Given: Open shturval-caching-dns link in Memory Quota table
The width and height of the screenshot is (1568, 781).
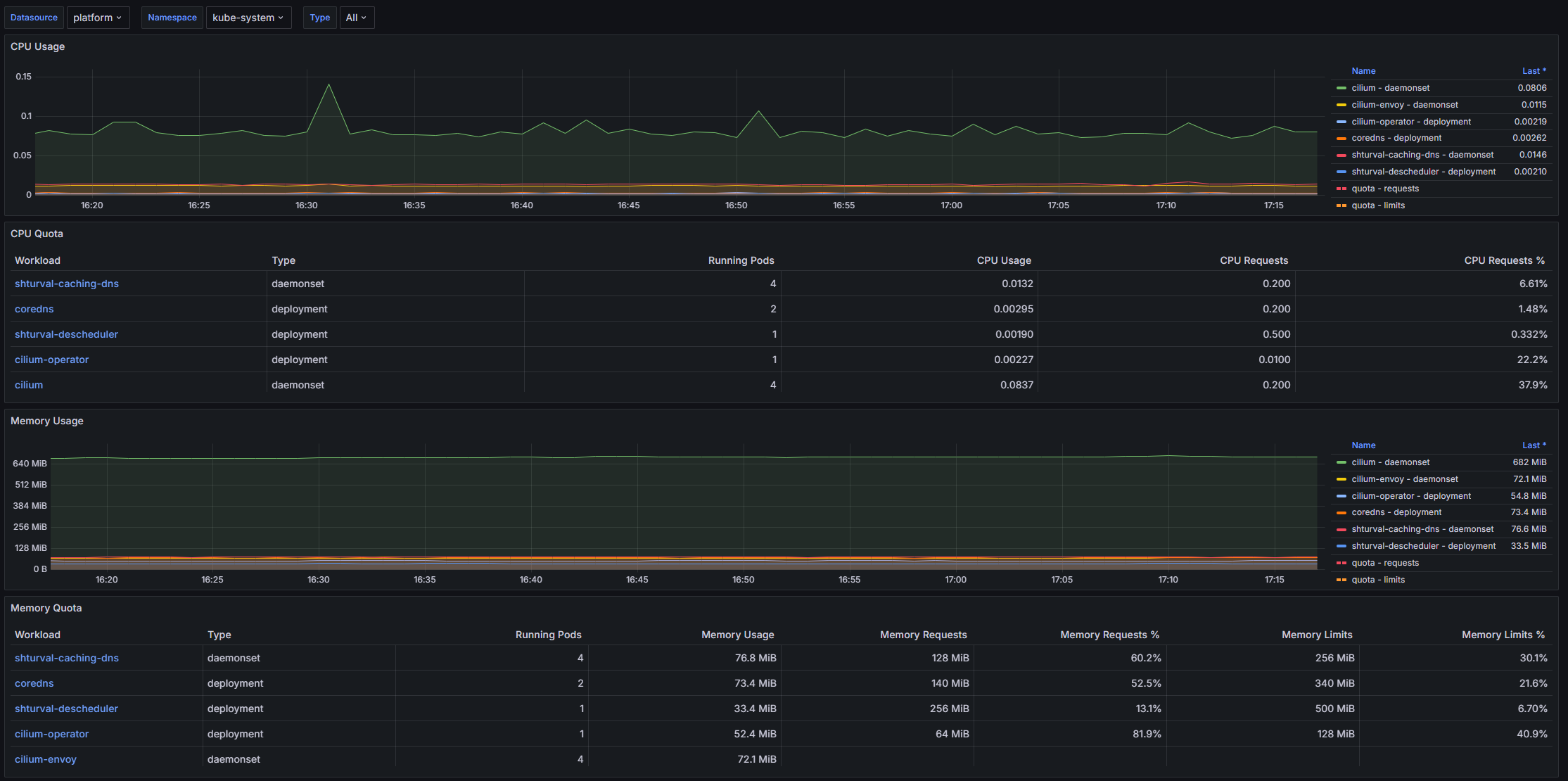Looking at the screenshot, I should tap(67, 658).
